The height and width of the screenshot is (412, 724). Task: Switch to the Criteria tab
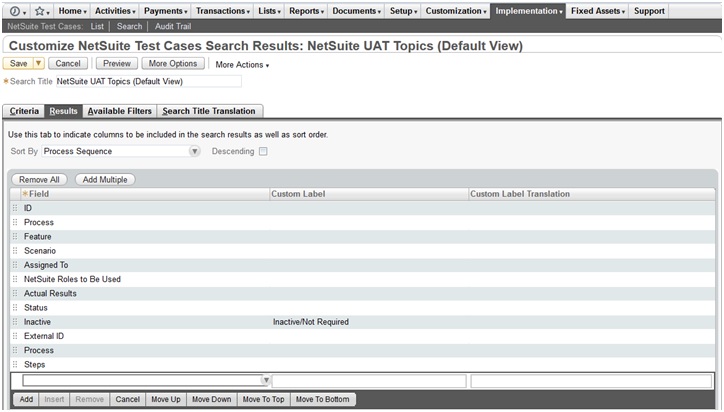24,111
